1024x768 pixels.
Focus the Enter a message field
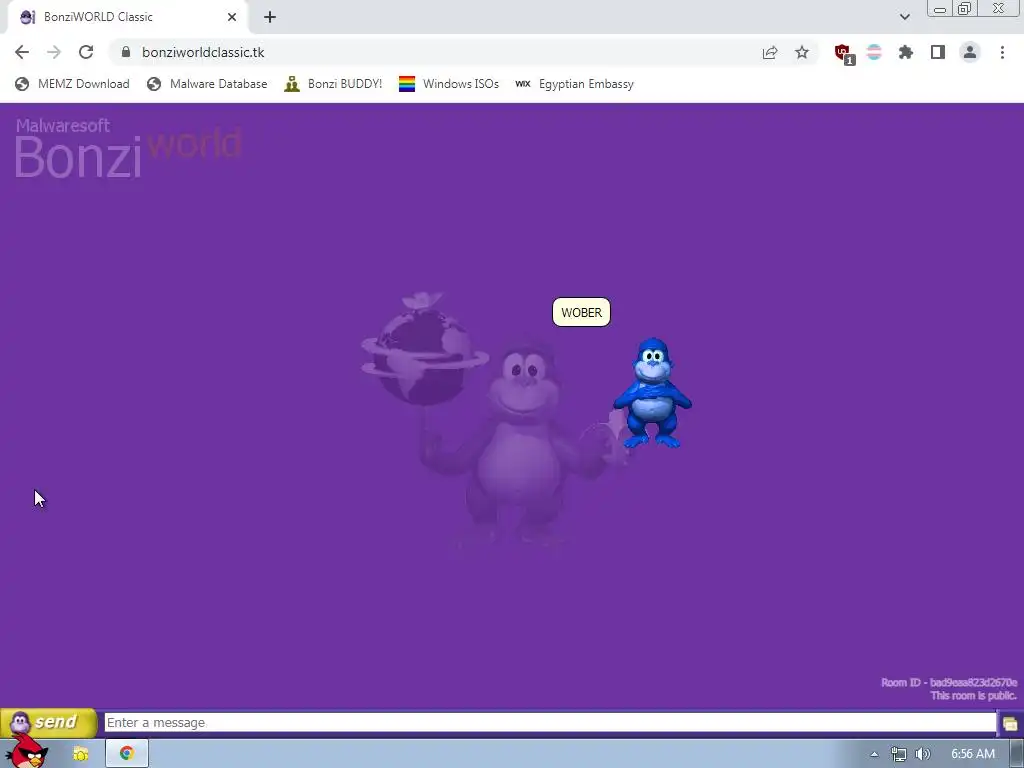pyautogui.click(x=550, y=722)
